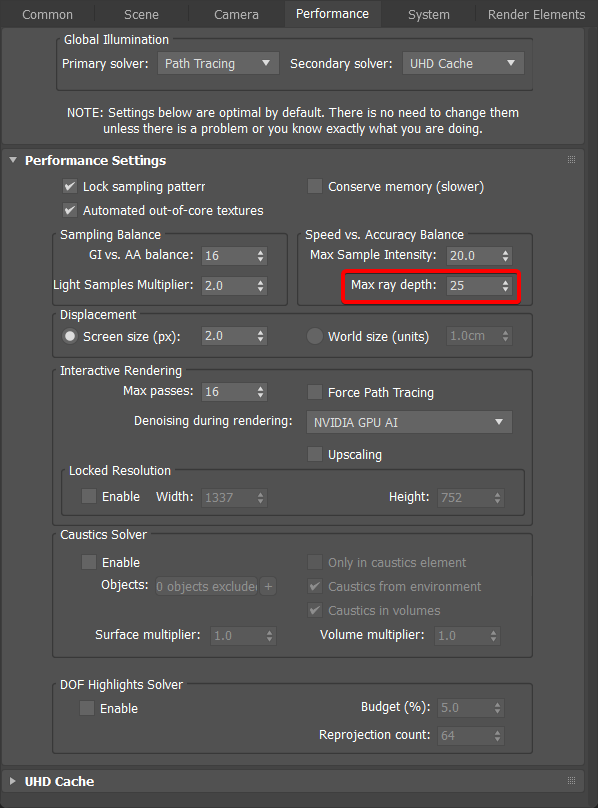This screenshot has height=808, width=598.
Task: Click the Max ray depth value field
Action: 473,285
